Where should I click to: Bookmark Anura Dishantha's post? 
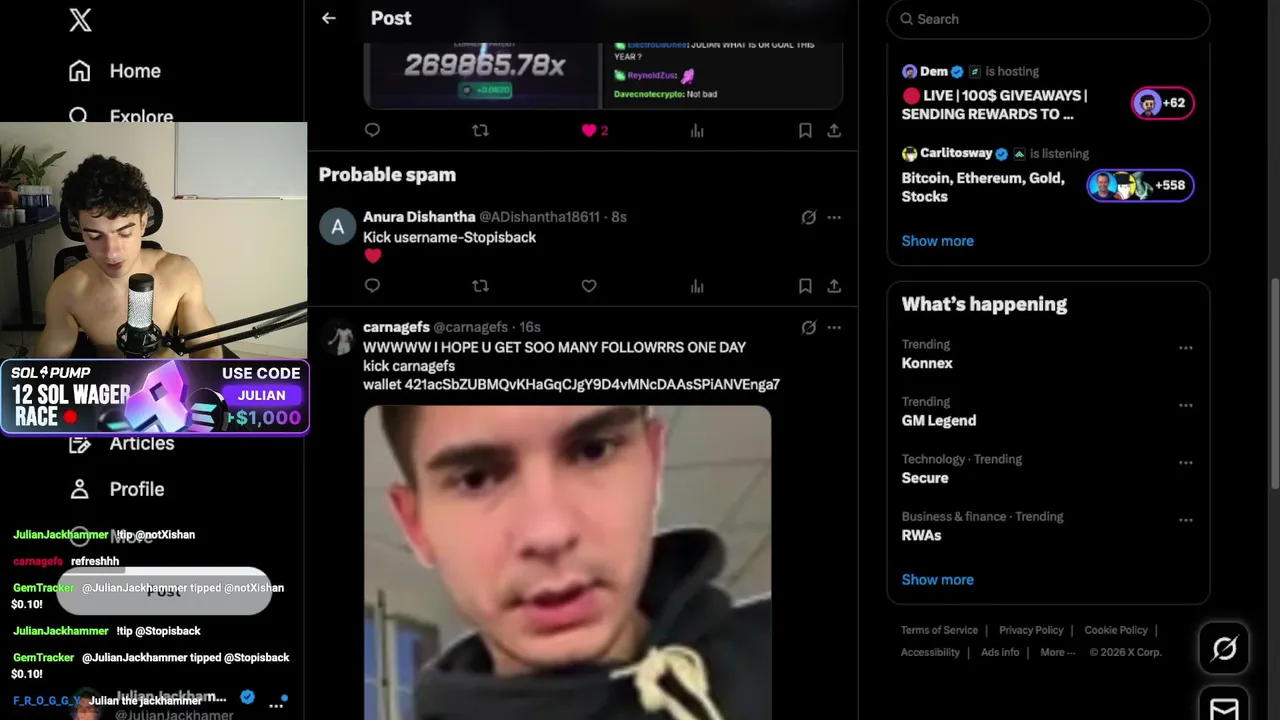click(805, 286)
